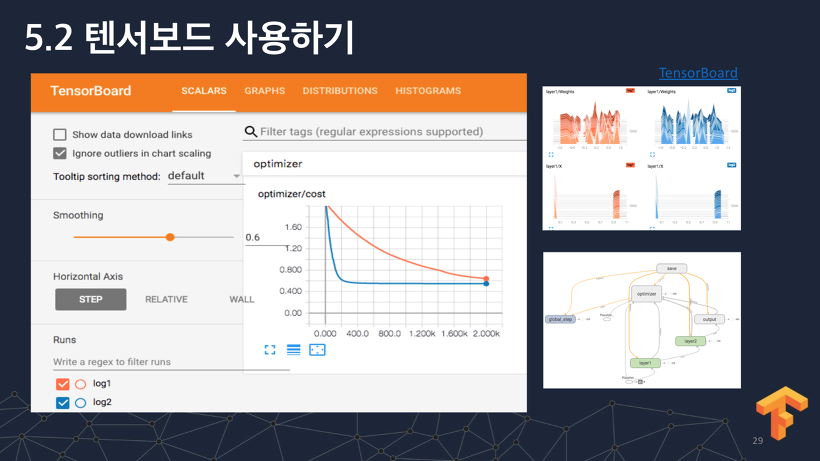The width and height of the screenshot is (820, 461).
Task: Click the search magnifier icon
Action: 250,132
